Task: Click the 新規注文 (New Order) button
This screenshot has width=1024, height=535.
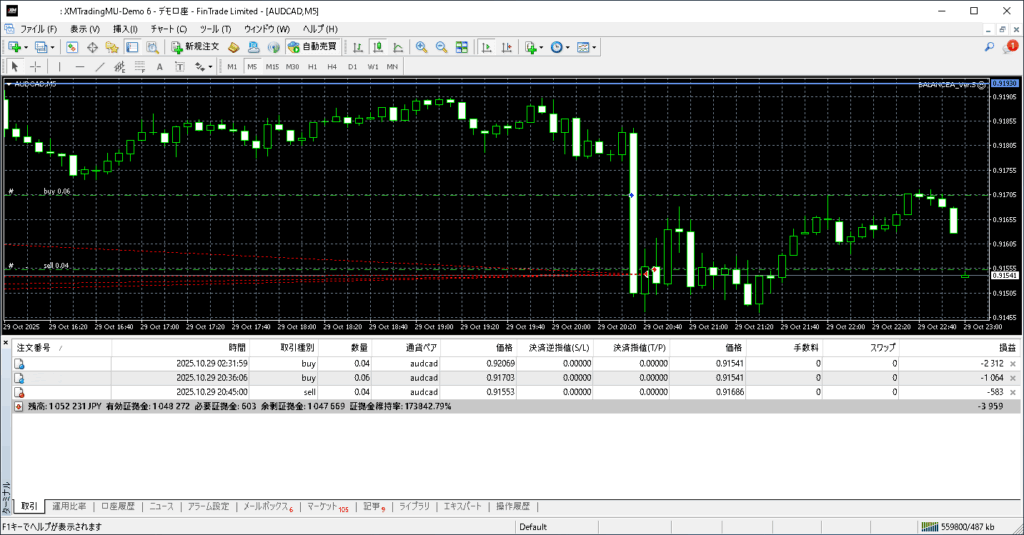Action: [x=194, y=47]
